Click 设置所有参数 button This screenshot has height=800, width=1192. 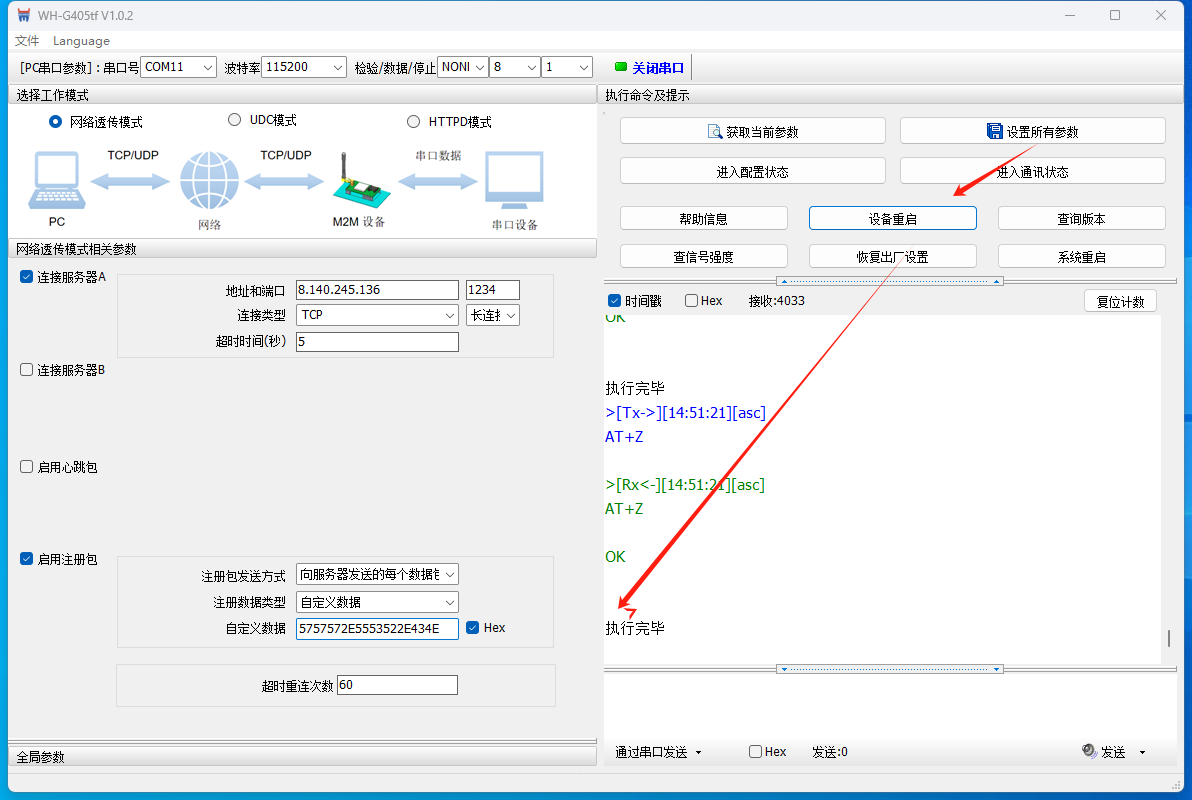(x=1032, y=131)
